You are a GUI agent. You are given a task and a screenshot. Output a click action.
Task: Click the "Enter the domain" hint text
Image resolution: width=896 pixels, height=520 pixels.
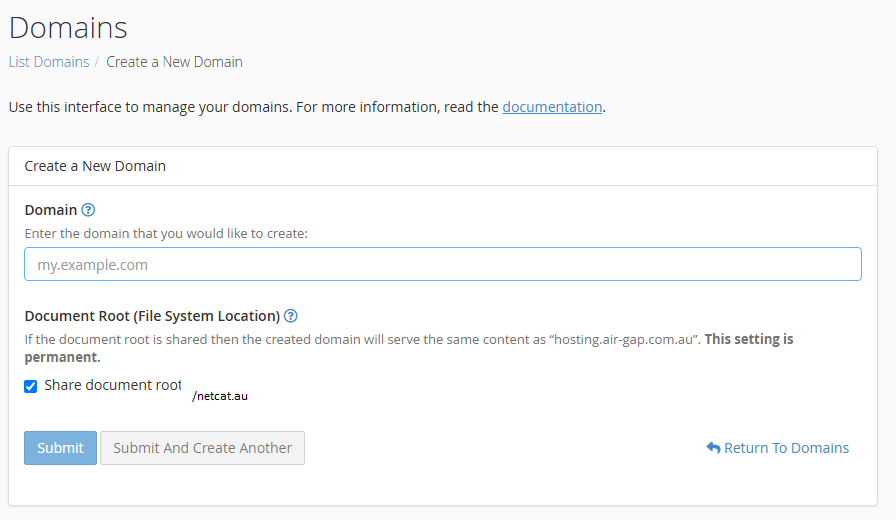tap(166, 234)
